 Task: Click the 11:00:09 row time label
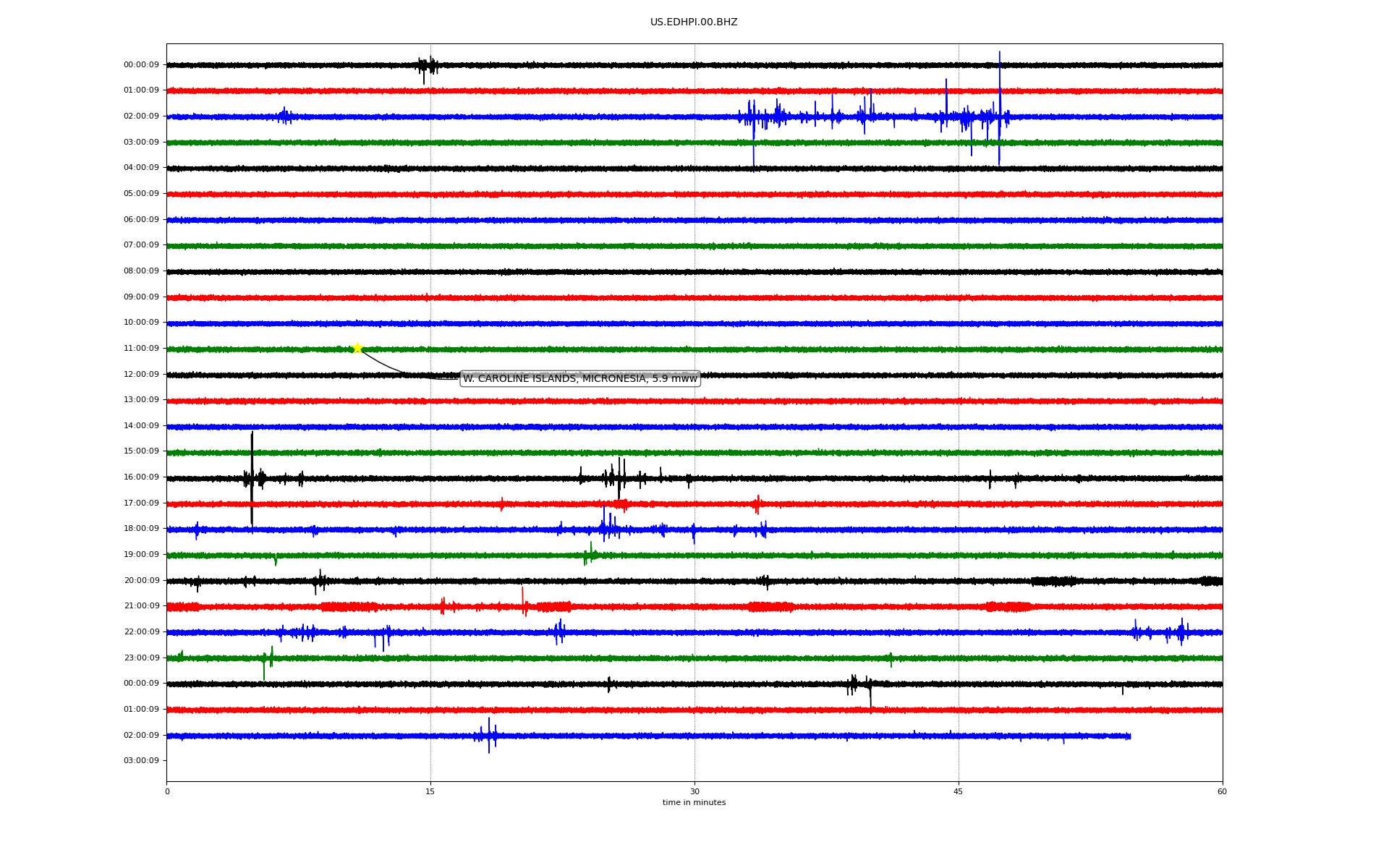pyautogui.click(x=141, y=349)
